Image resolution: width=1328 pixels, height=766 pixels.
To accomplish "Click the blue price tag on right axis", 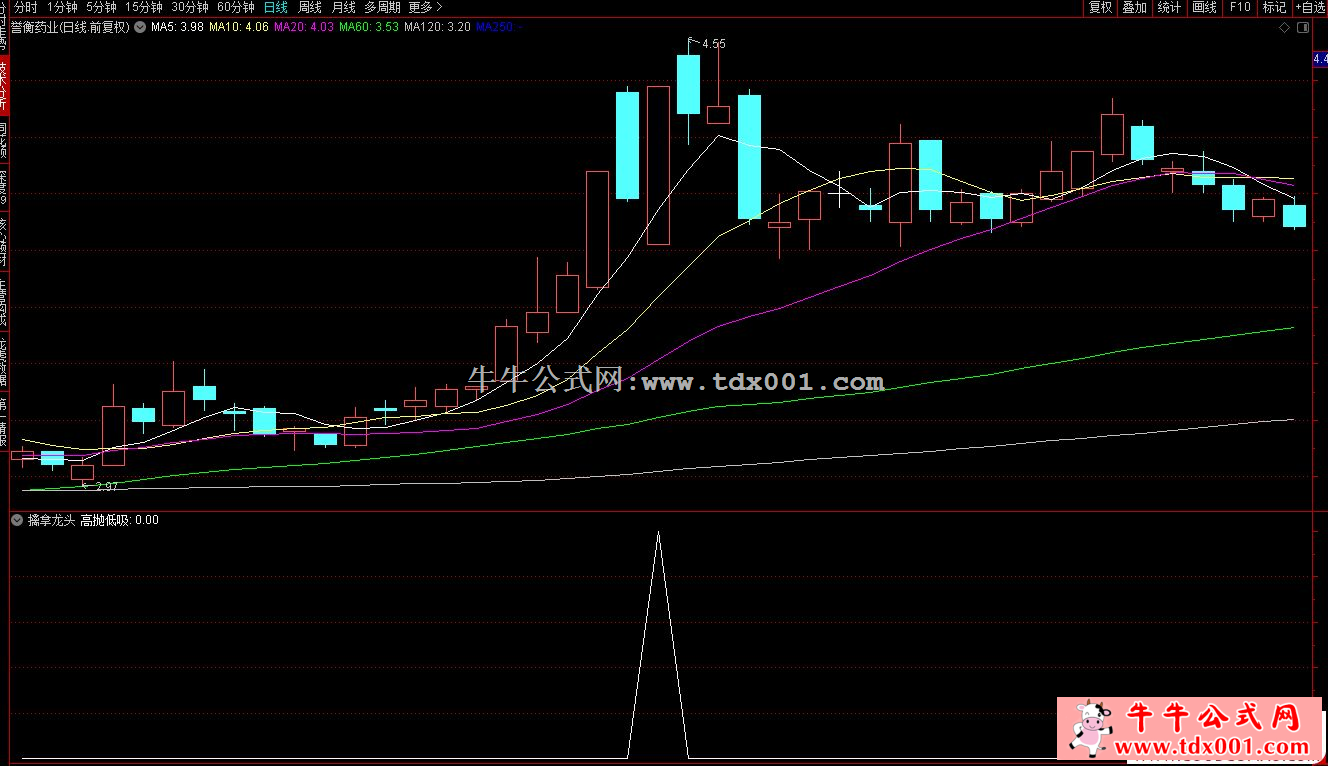I will point(1320,60).
